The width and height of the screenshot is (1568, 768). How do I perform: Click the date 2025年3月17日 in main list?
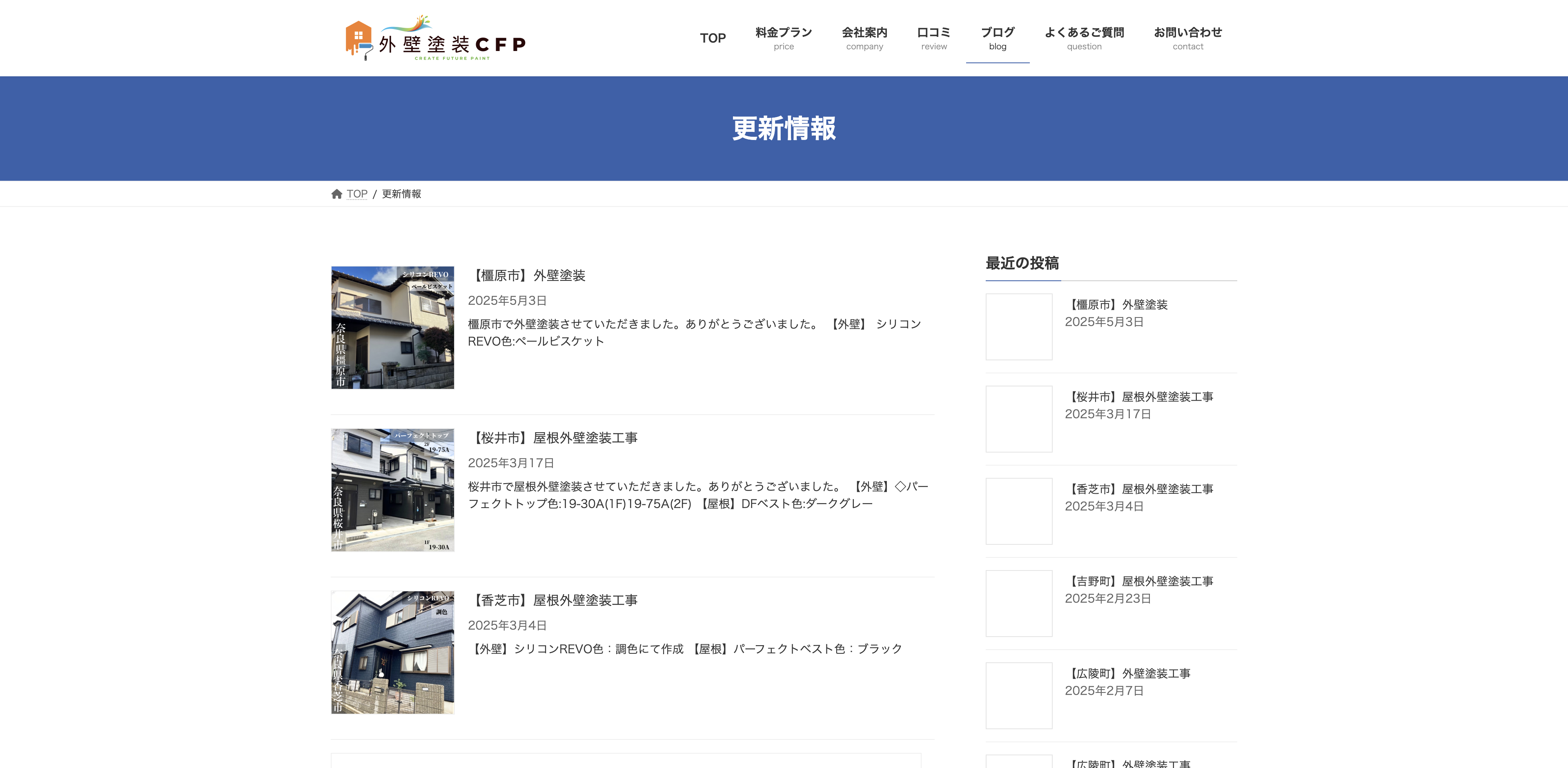tap(511, 463)
